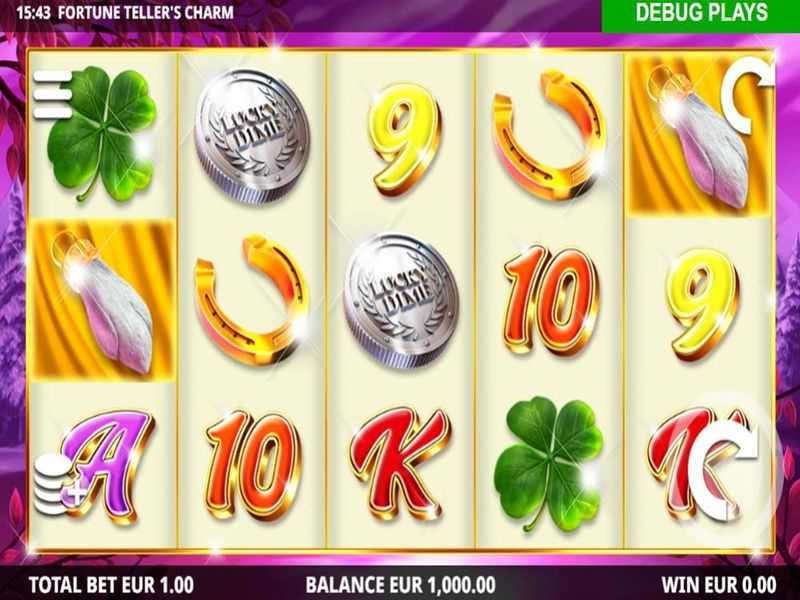This screenshot has height=600, width=800.
Task: Click the rabbit foot symbol on reel one
Action: (104, 300)
